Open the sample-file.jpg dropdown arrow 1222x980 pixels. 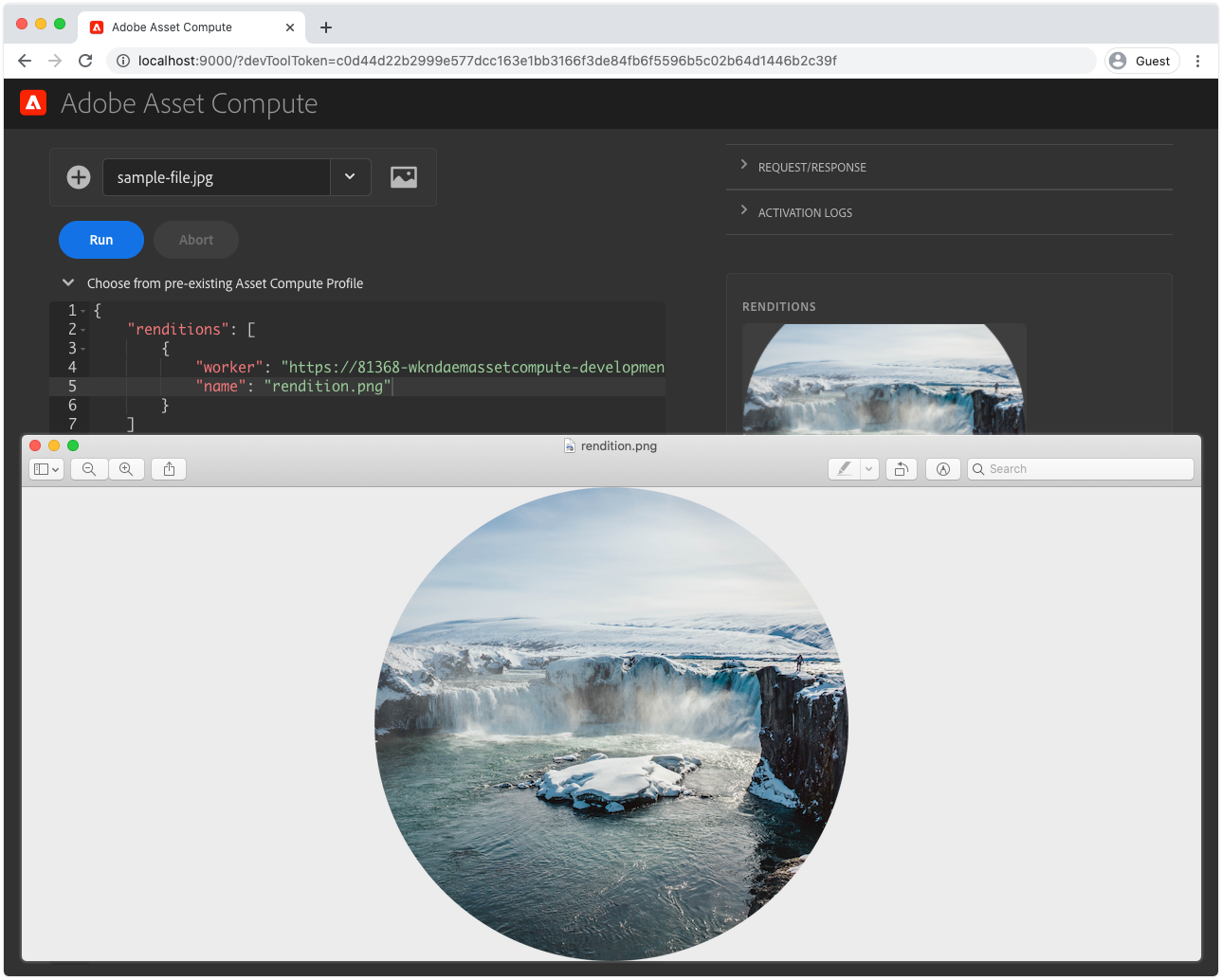pyautogui.click(x=350, y=177)
